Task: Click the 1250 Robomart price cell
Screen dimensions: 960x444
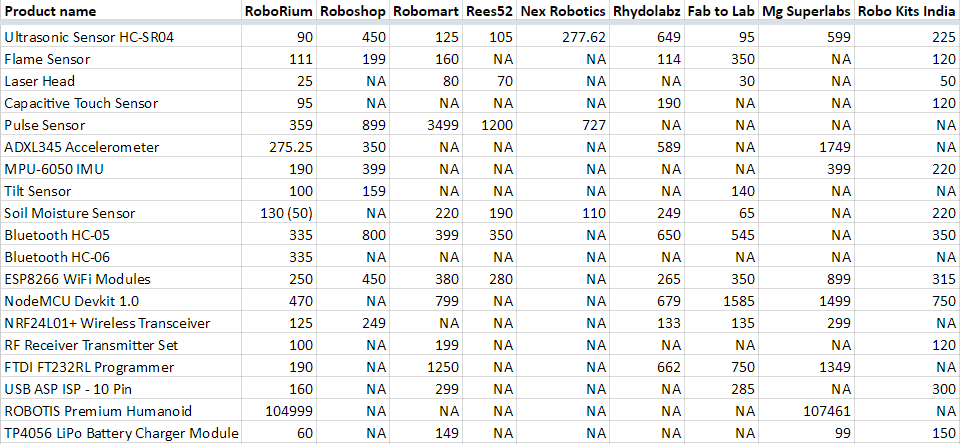Action: click(426, 367)
